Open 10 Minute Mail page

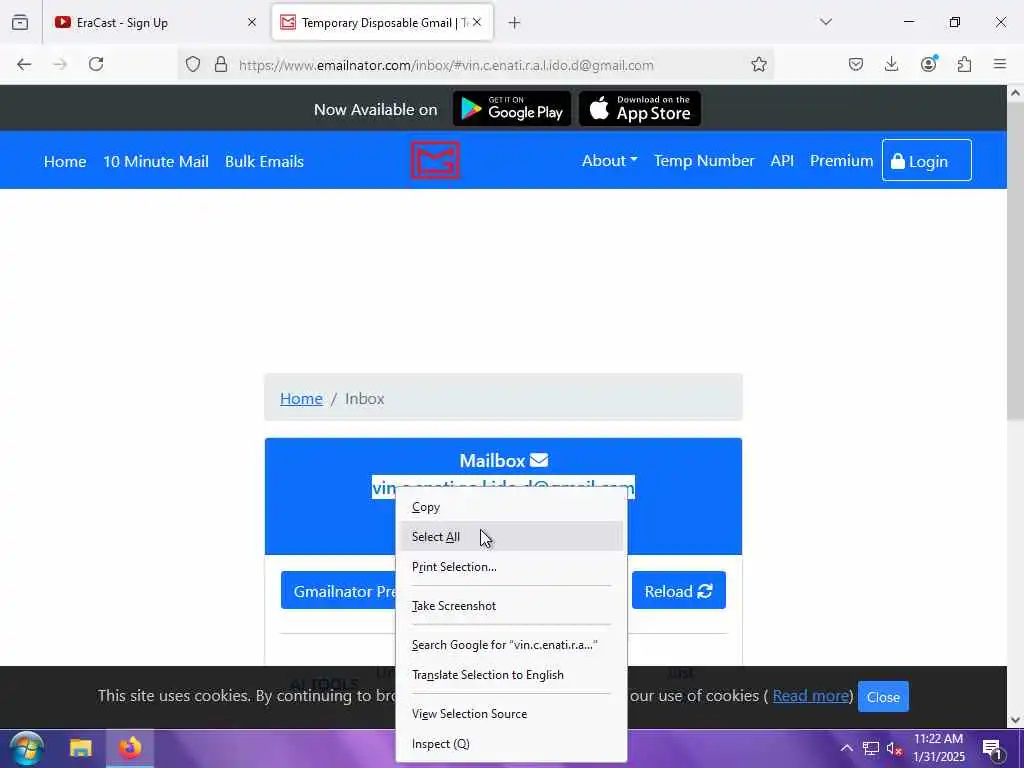coord(156,161)
